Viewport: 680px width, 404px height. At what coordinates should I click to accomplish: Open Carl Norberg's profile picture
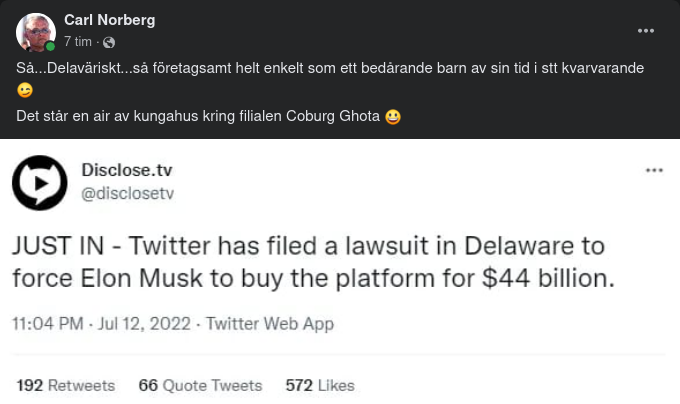[35, 32]
